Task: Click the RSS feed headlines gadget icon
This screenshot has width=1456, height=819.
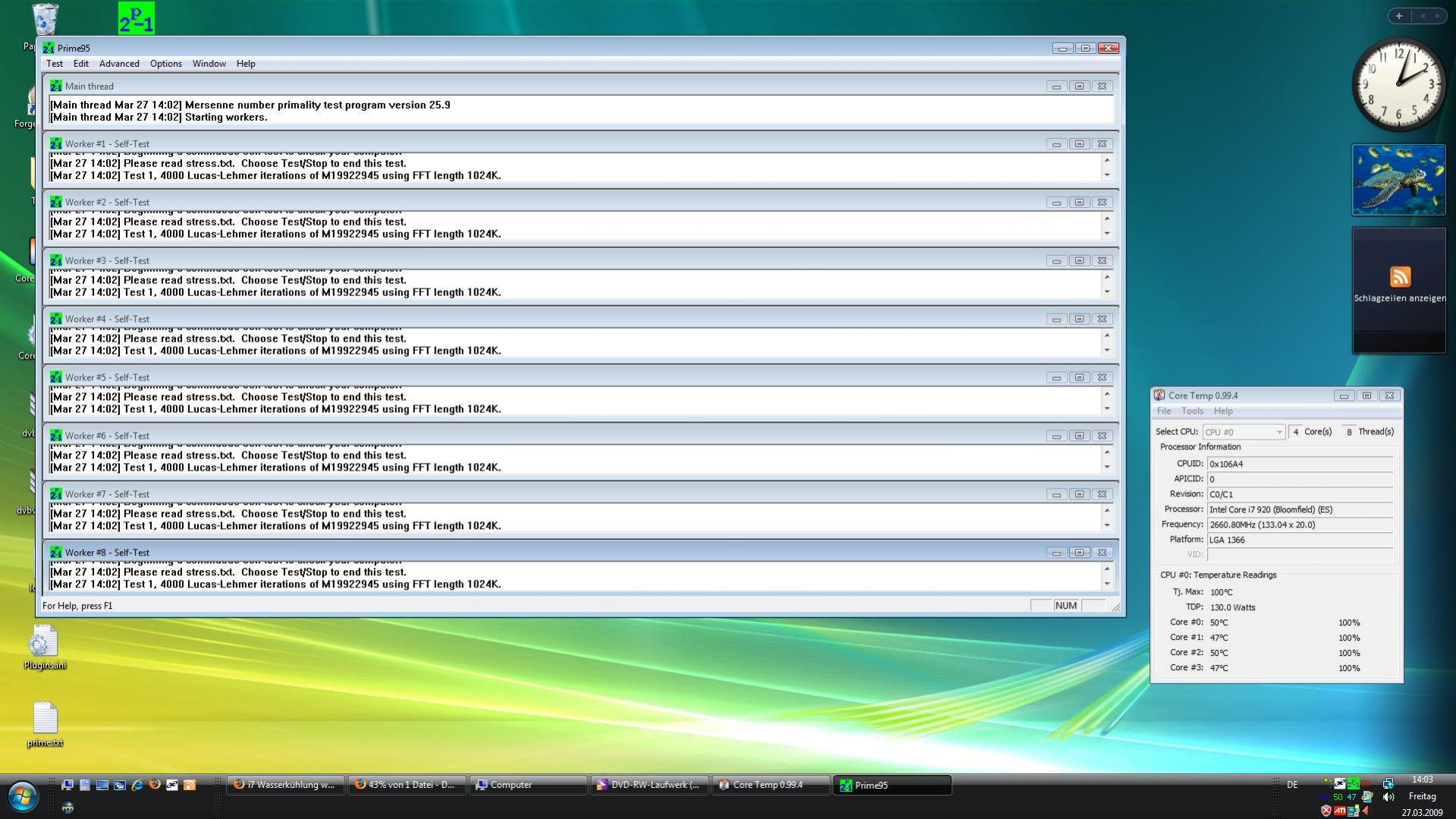Action: [1400, 276]
